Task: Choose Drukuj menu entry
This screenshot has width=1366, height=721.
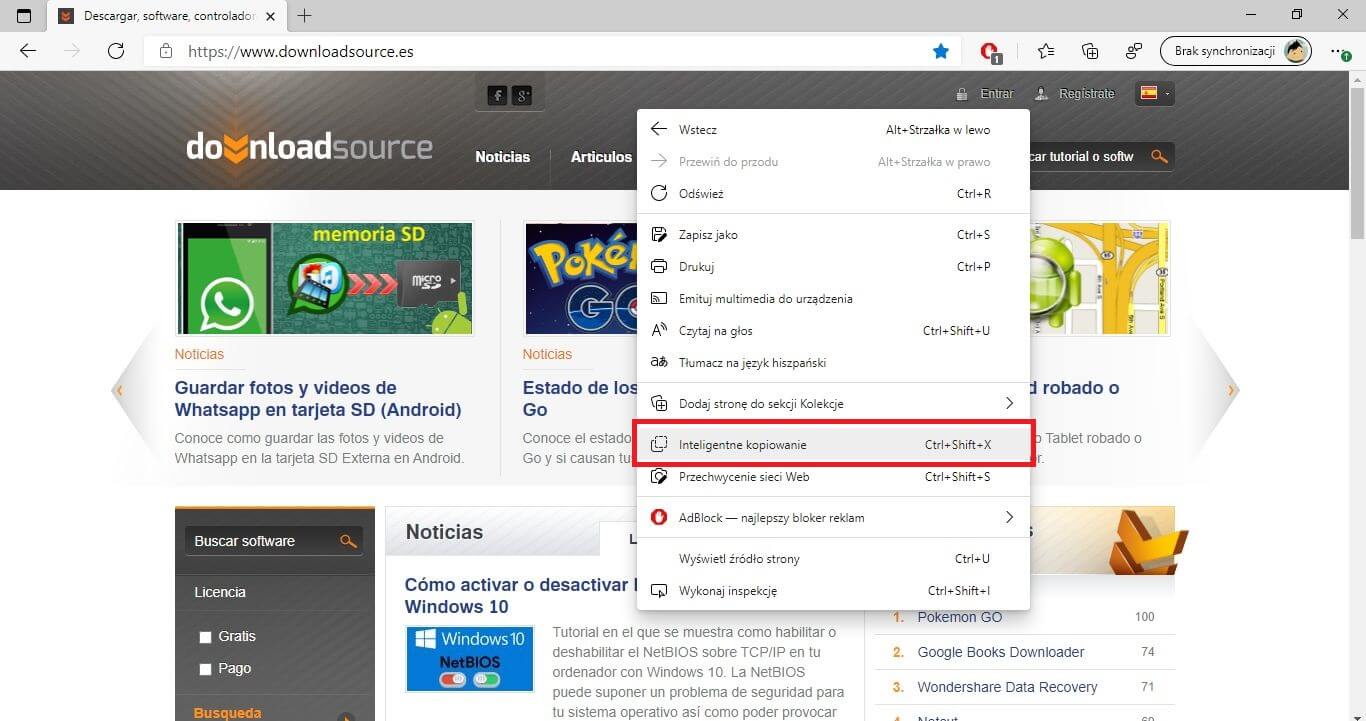Action: point(833,267)
